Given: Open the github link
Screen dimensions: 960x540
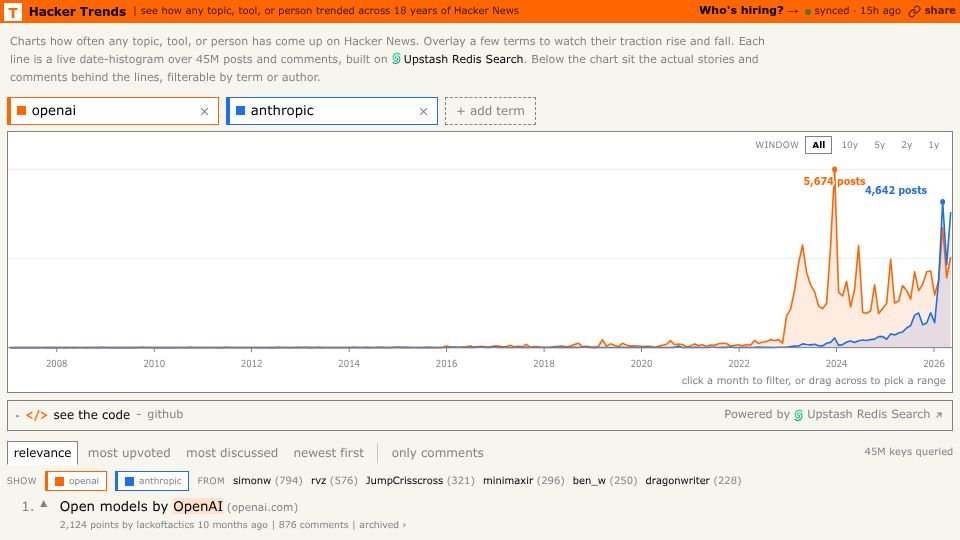Looking at the screenshot, I should pos(165,414).
